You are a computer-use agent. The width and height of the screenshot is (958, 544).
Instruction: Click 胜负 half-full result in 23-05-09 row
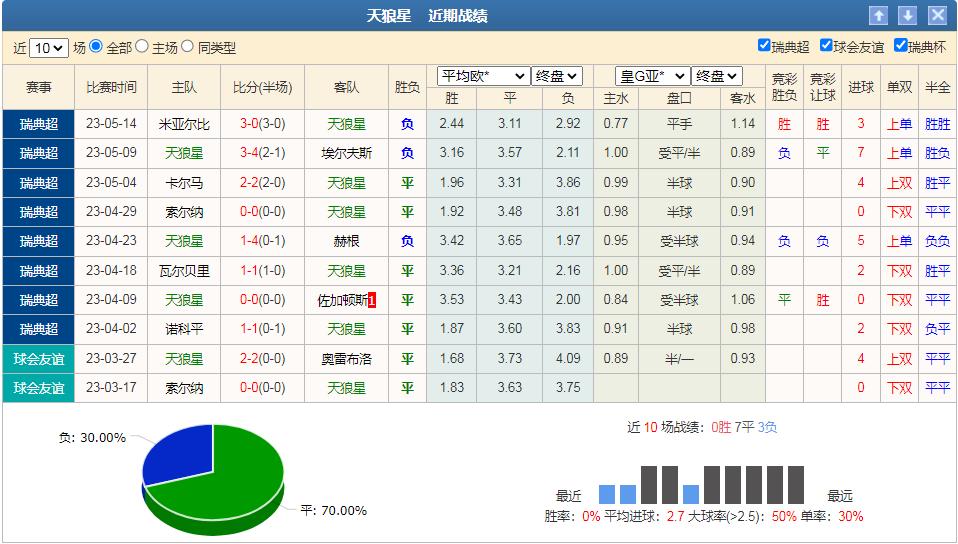point(937,153)
